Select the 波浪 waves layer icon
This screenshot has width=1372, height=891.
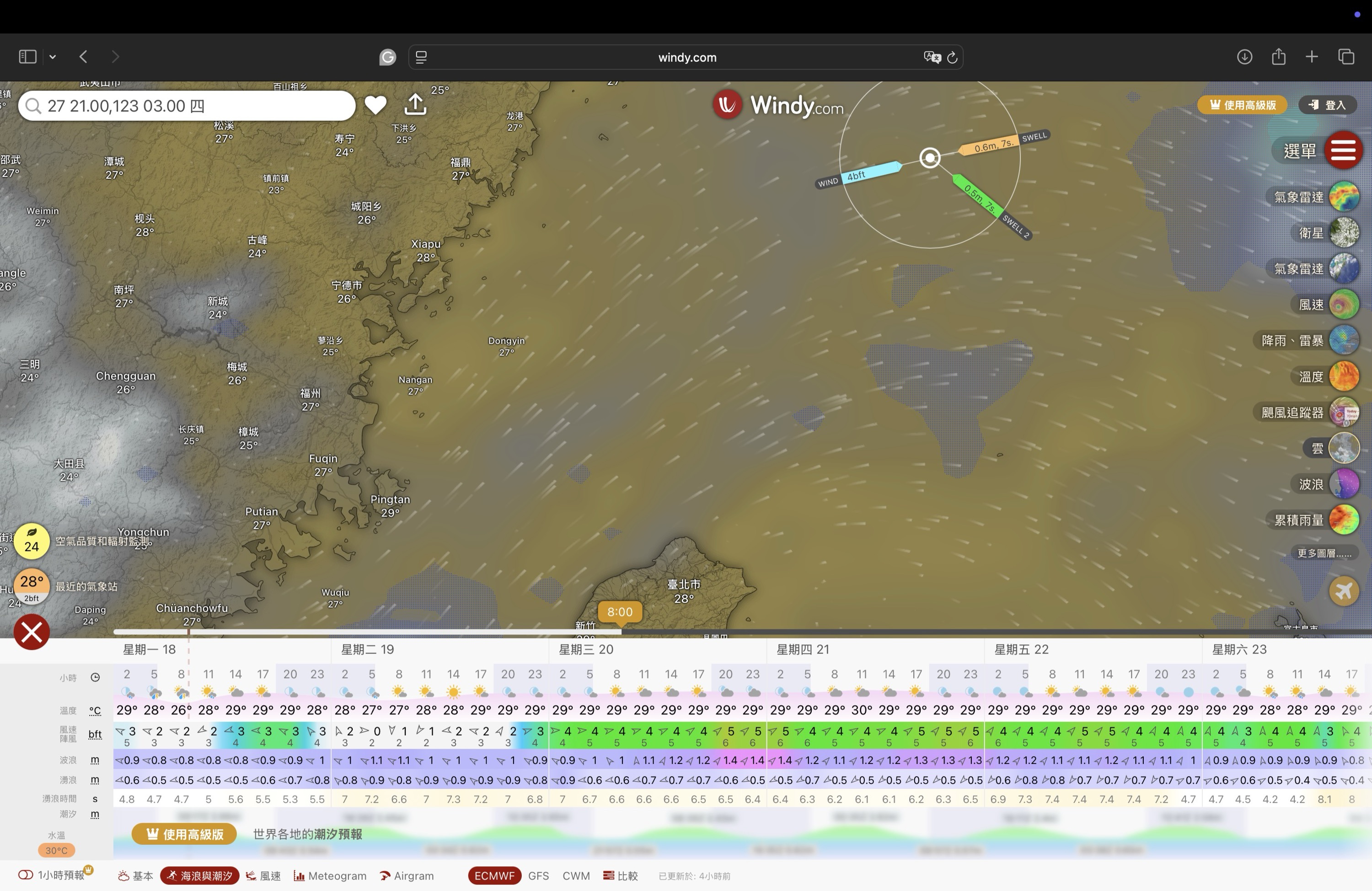[1344, 484]
